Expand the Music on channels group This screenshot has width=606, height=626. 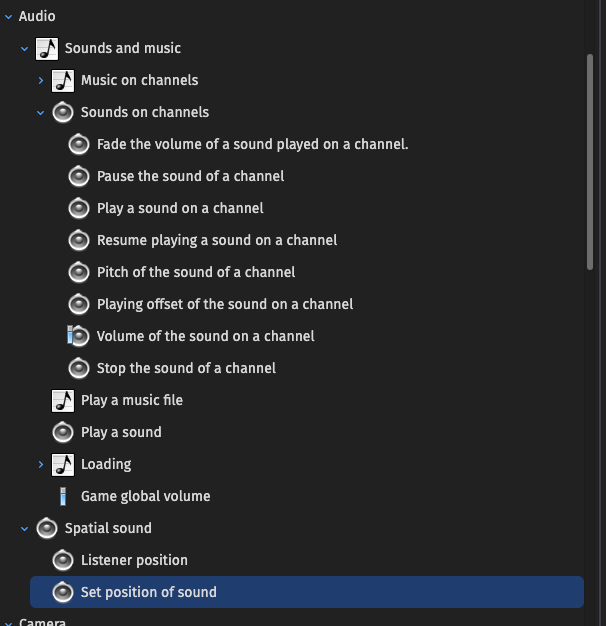point(41,81)
